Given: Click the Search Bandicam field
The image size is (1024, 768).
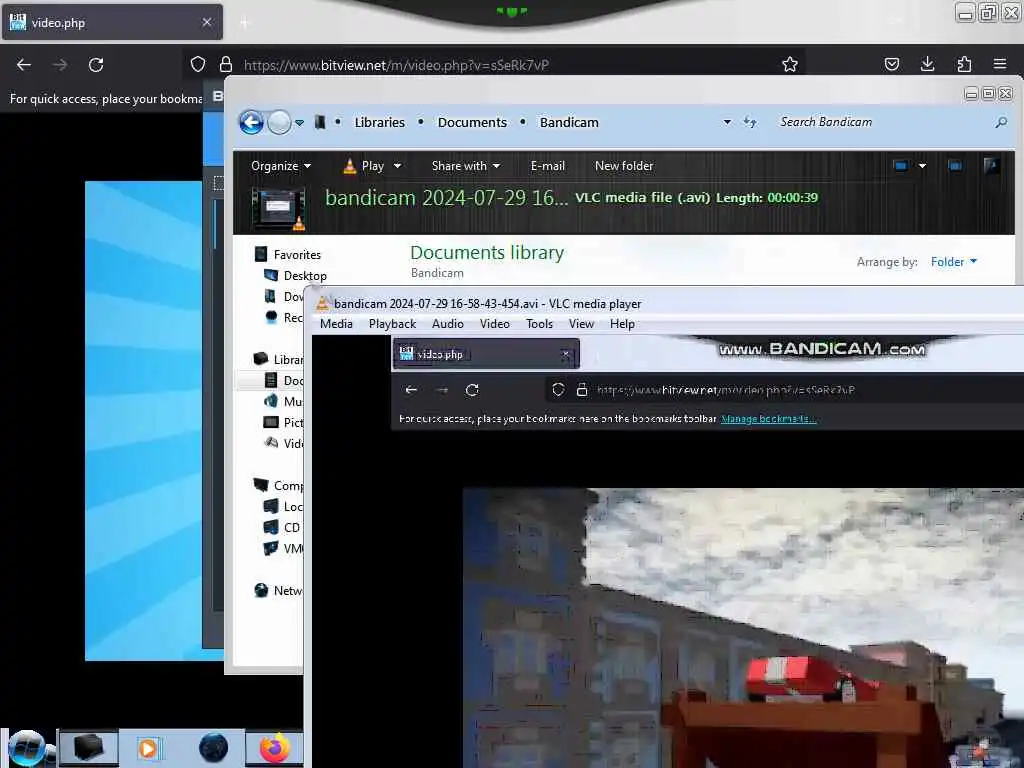Looking at the screenshot, I should pyautogui.click(x=882, y=122).
